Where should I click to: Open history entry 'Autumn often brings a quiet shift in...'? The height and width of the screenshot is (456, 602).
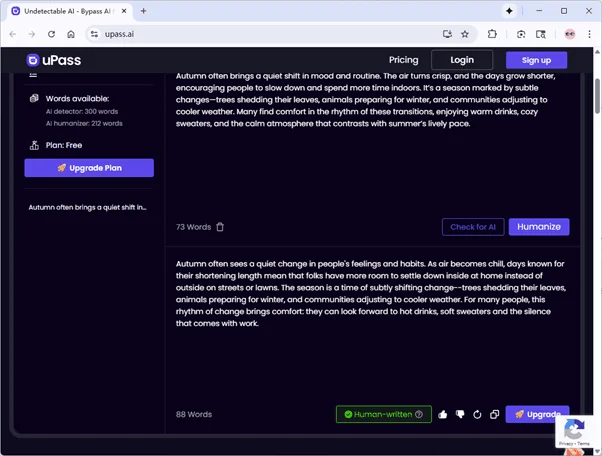(x=88, y=207)
